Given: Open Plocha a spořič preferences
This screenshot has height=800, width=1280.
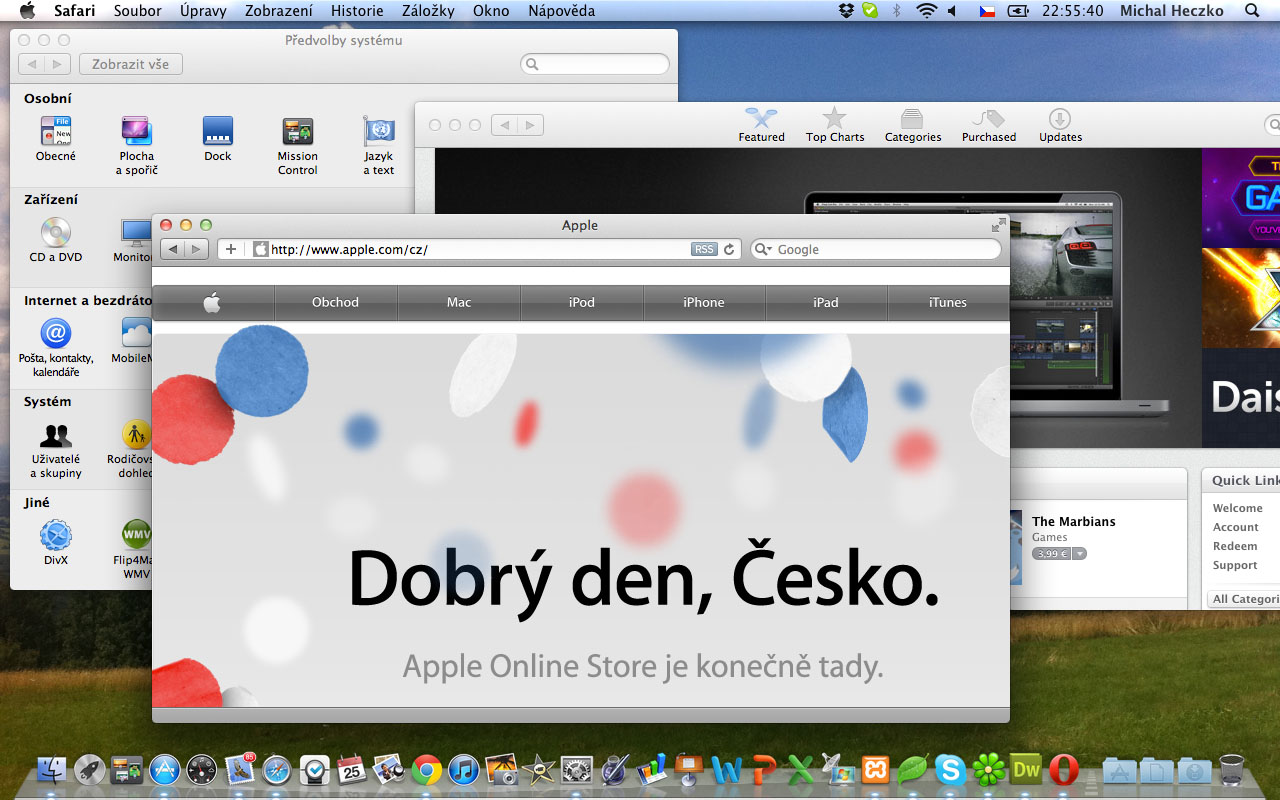Looking at the screenshot, I should [137, 146].
